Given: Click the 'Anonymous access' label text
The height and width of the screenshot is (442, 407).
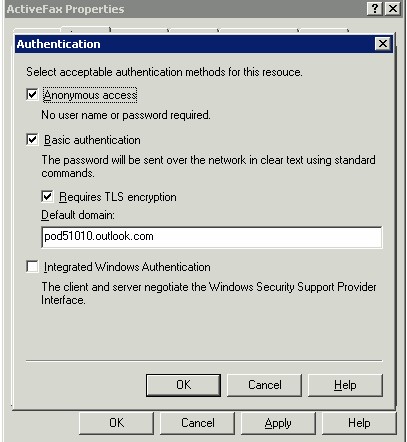Looking at the screenshot, I should click(x=90, y=95).
